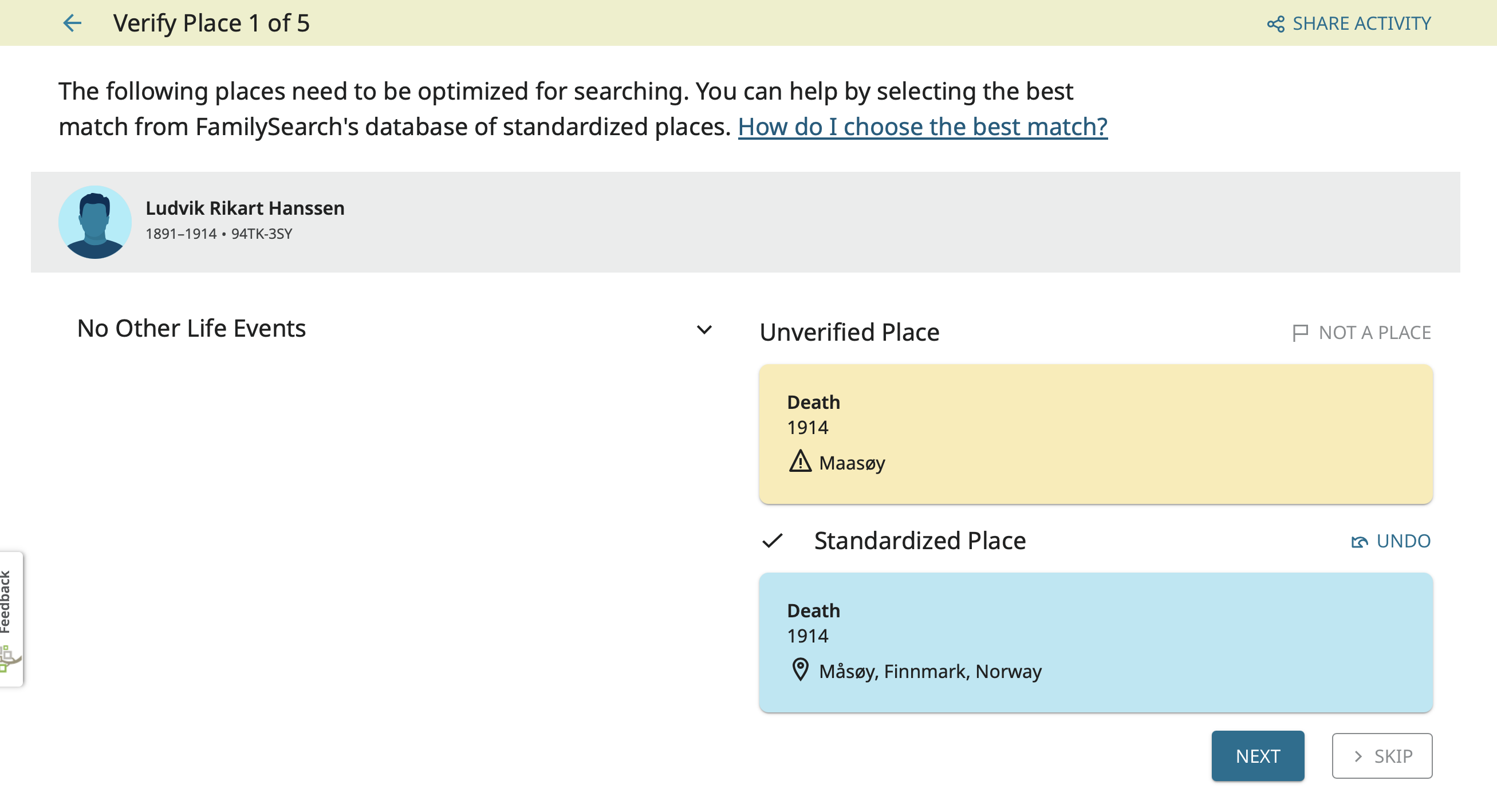Click the warning triangle beside Maasøy

pos(799,462)
